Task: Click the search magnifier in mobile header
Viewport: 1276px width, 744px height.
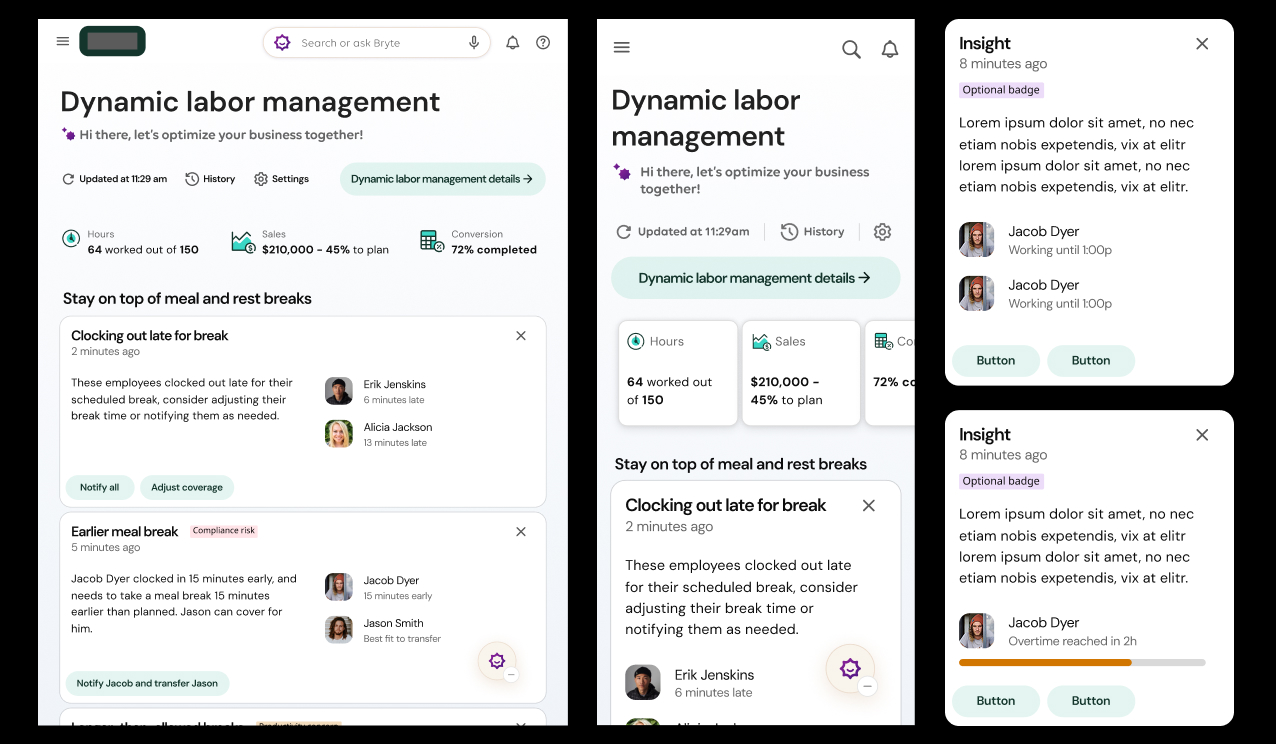Action: point(851,49)
